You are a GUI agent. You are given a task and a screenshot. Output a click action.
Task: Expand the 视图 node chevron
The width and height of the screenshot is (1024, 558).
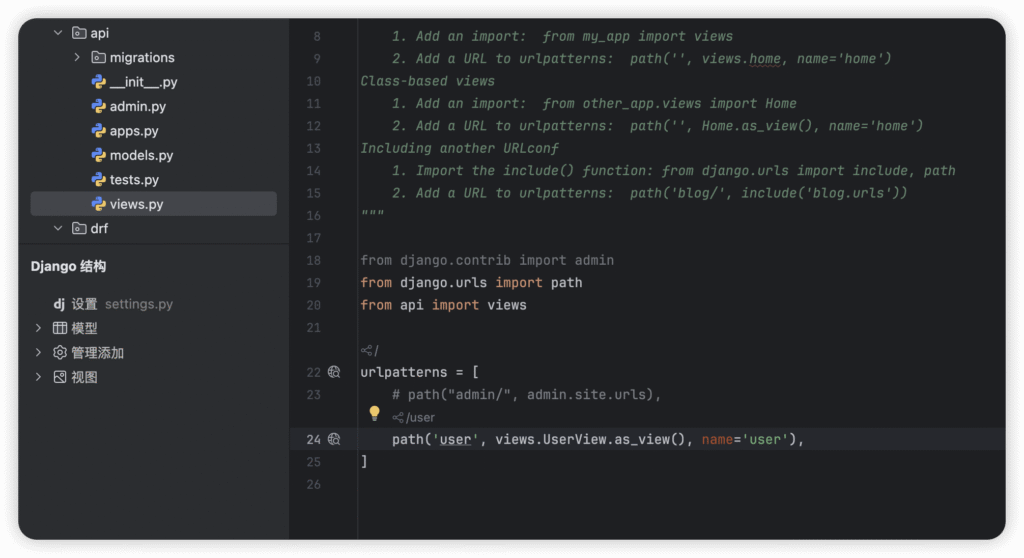click(x=38, y=377)
